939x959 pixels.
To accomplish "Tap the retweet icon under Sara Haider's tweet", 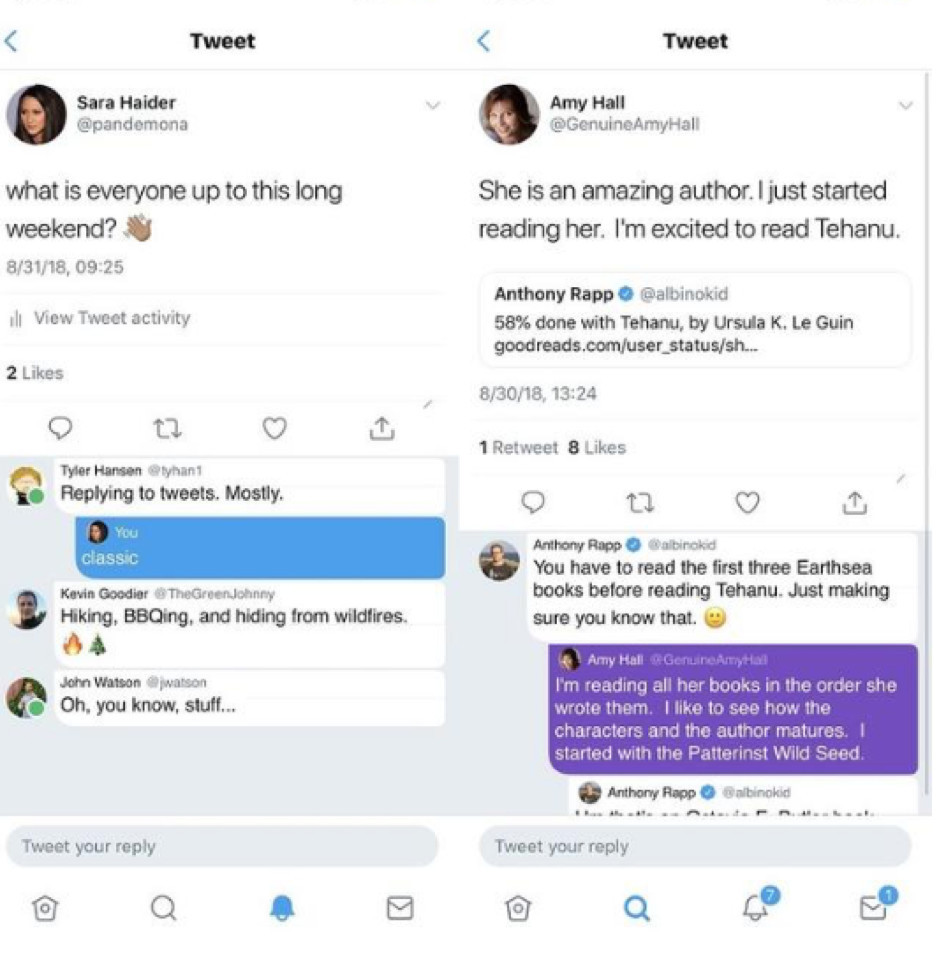I will pyautogui.click(x=167, y=429).
